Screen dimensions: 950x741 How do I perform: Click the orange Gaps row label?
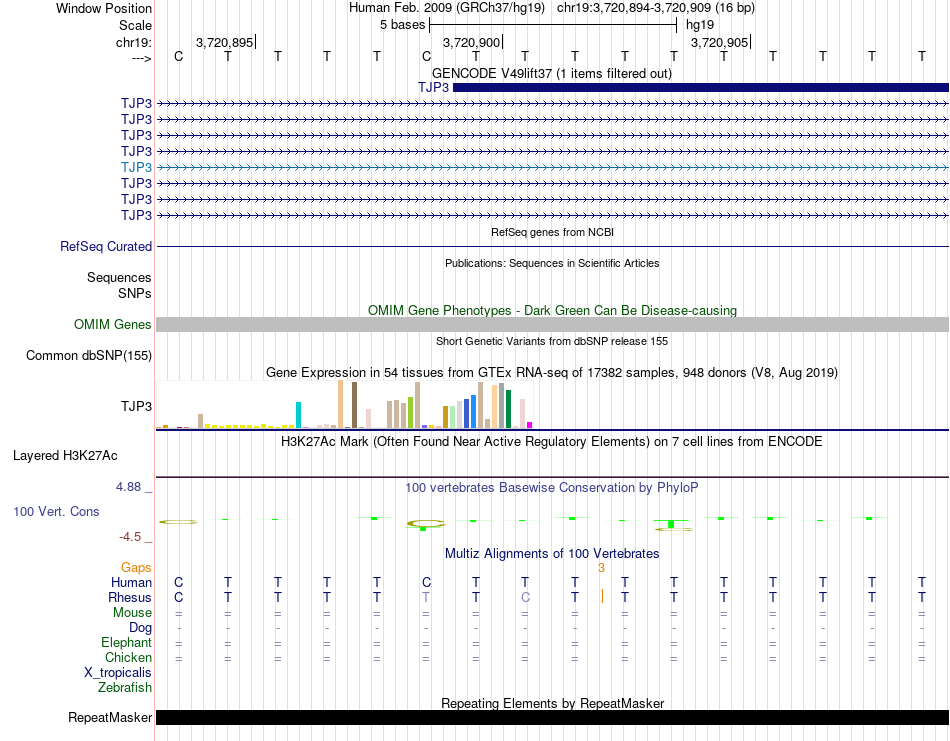click(136, 568)
